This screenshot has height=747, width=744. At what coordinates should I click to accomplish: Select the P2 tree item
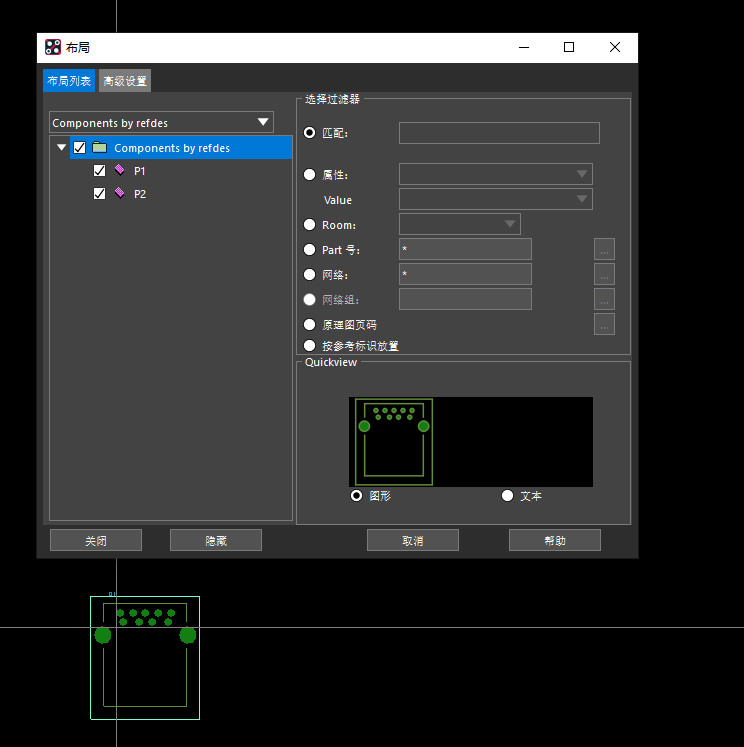tap(140, 194)
